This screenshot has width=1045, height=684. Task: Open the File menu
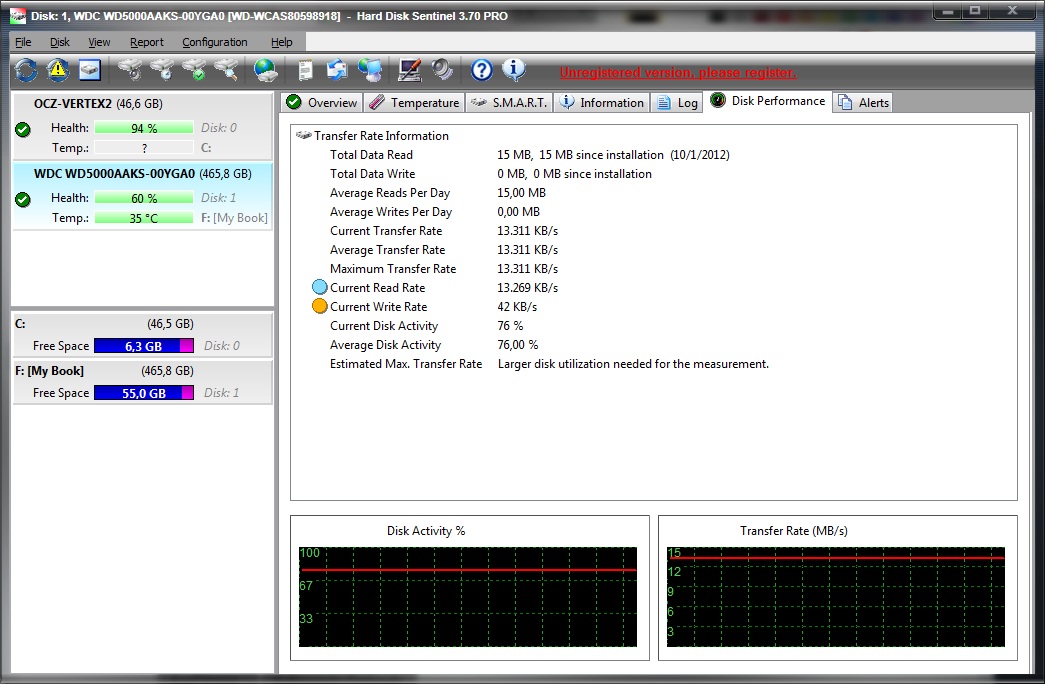click(x=23, y=42)
